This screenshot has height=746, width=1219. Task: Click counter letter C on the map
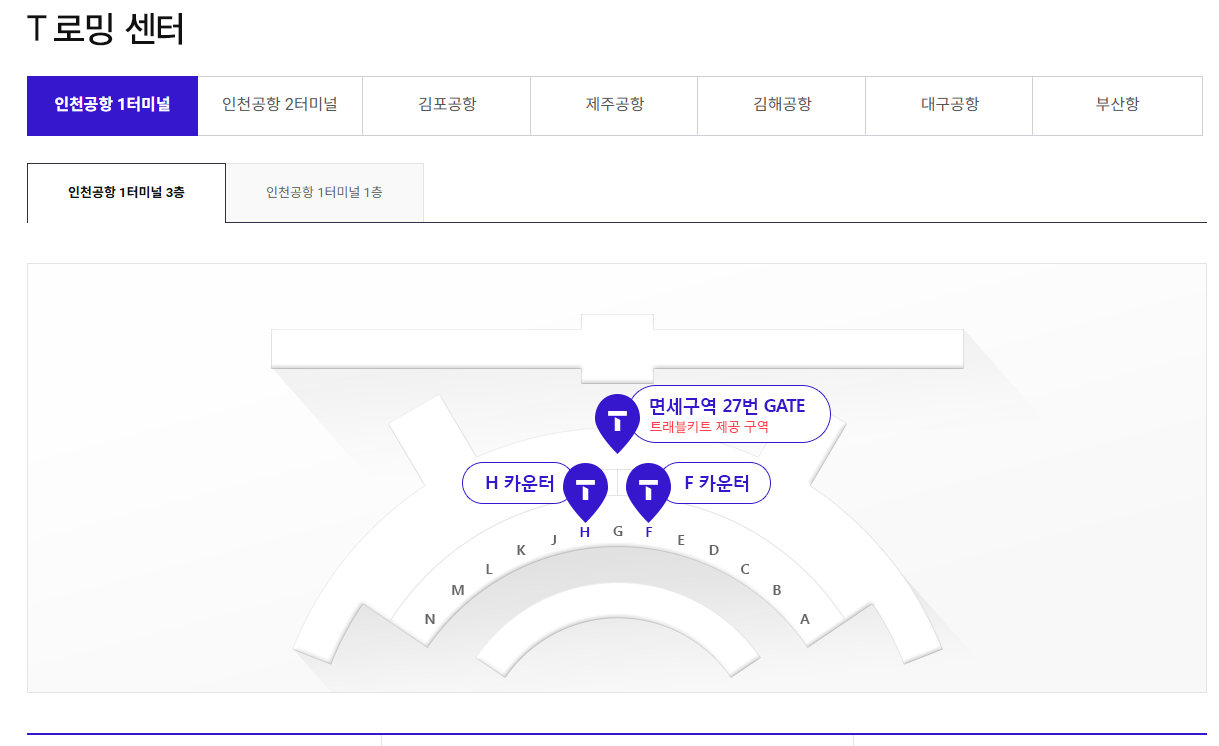[x=745, y=569]
